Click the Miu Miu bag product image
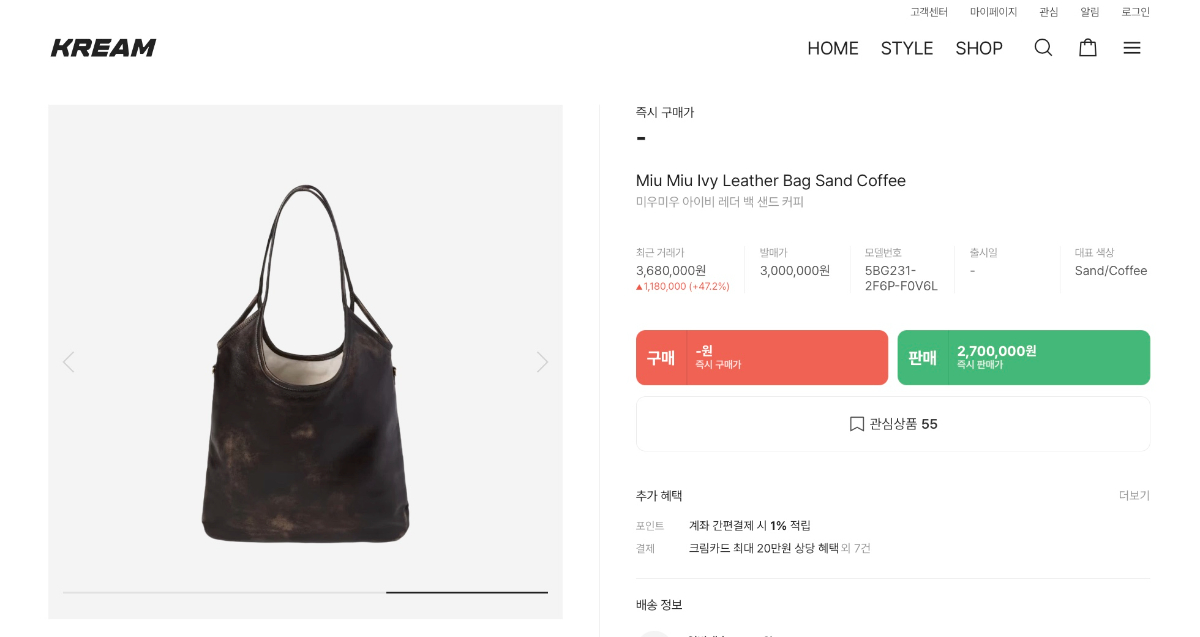This screenshot has width=1200, height=637. (305, 365)
